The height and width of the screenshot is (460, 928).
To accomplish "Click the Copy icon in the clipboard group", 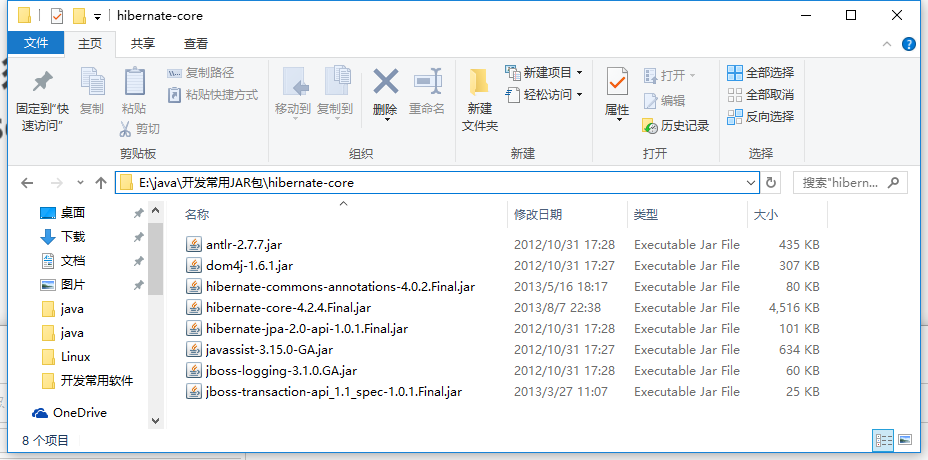I will 92,82.
